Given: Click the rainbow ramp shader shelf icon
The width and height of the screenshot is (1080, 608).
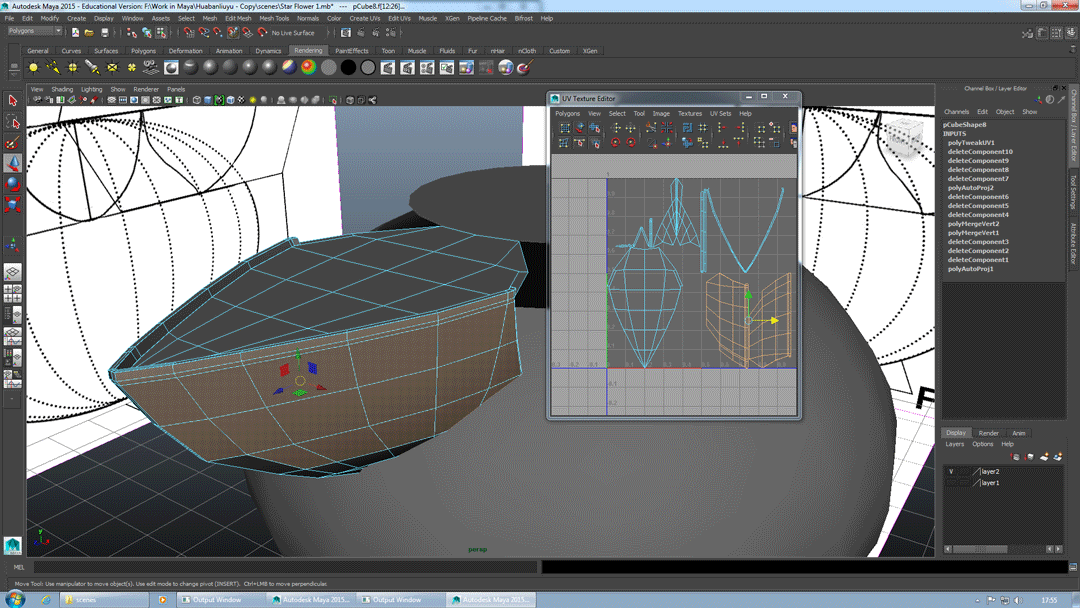Looking at the screenshot, I should (x=308, y=68).
